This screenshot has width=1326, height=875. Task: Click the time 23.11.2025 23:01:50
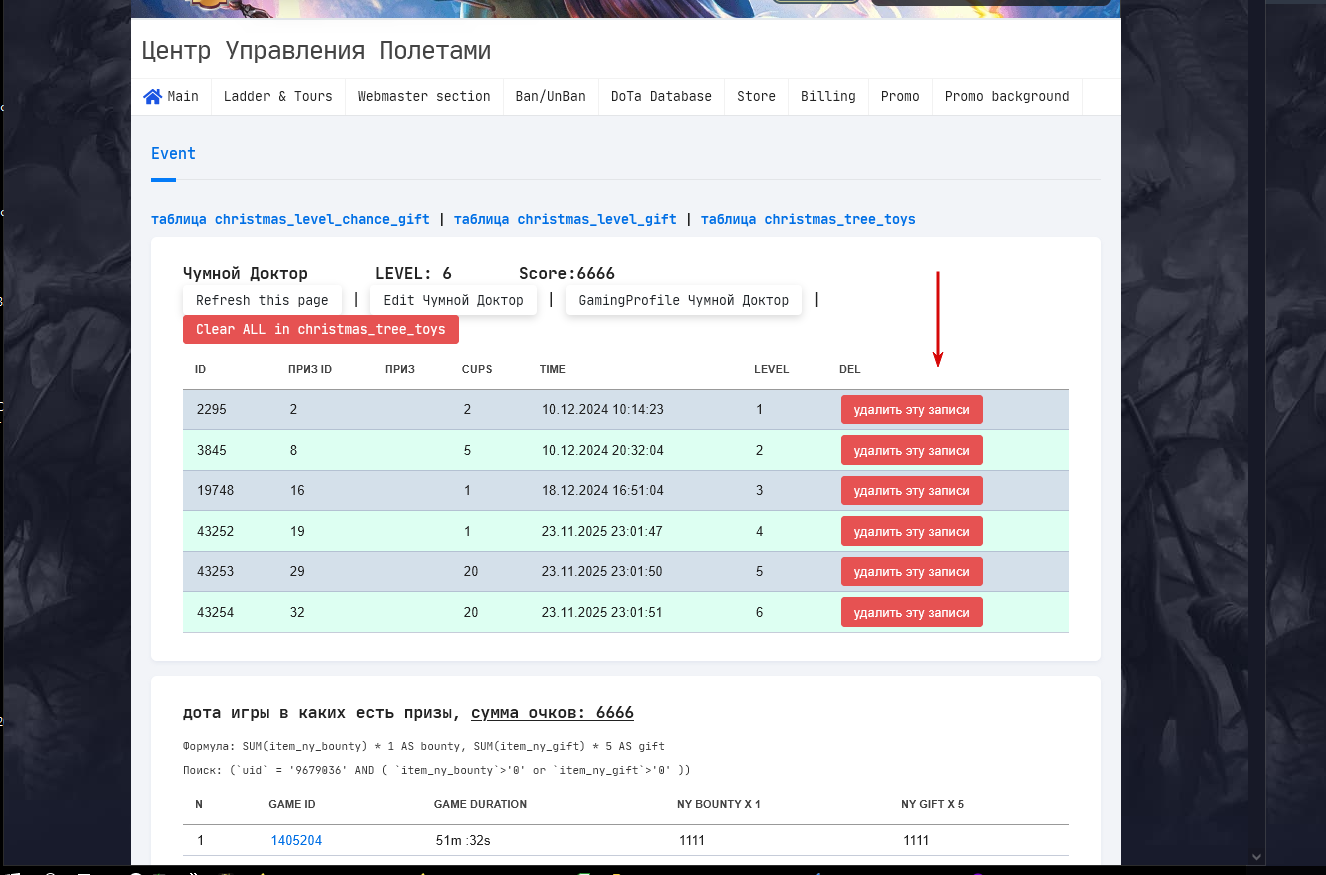tap(603, 572)
